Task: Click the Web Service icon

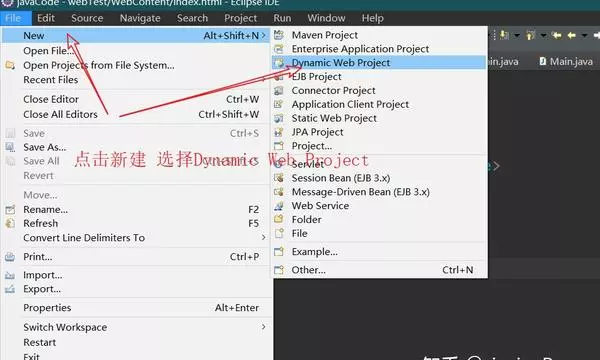Action: click(279, 206)
